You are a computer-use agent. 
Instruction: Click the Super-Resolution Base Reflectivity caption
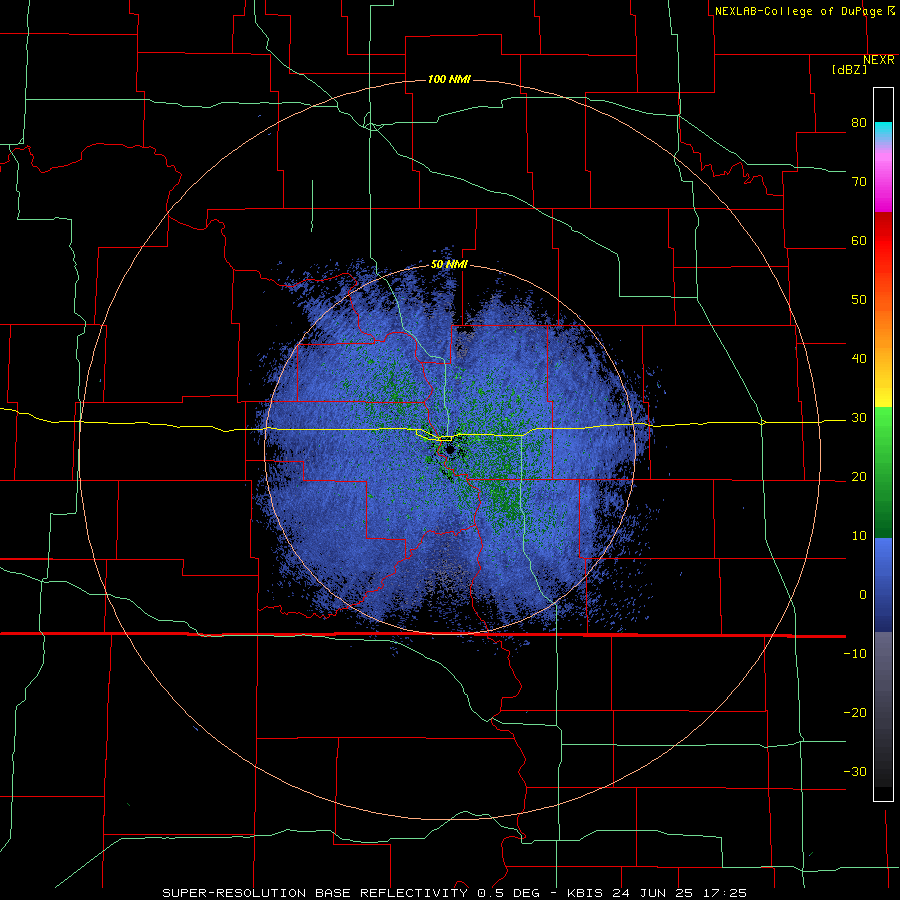(x=455, y=893)
